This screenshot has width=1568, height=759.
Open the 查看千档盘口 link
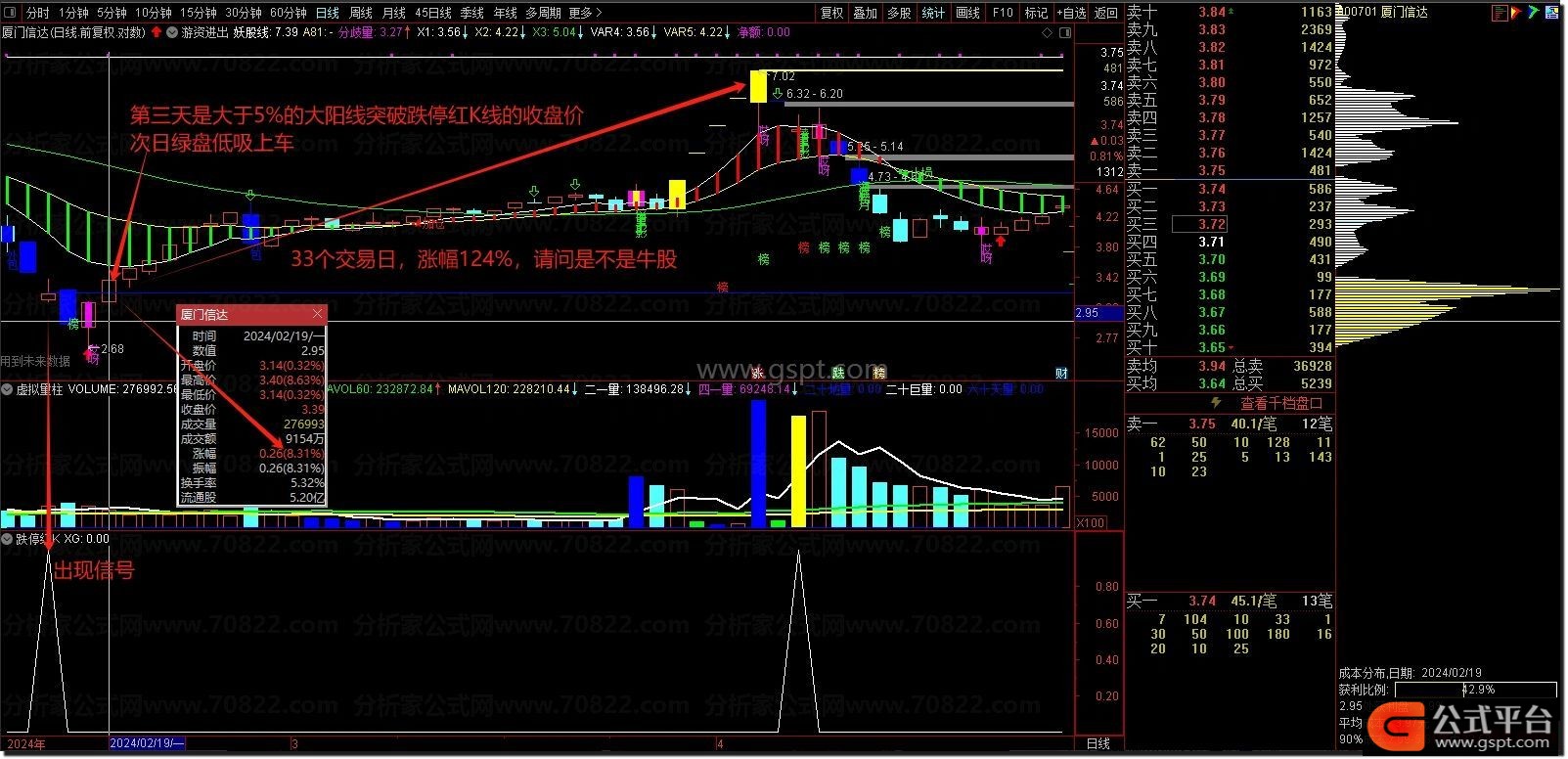pyautogui.click(x=1281, y=403)
